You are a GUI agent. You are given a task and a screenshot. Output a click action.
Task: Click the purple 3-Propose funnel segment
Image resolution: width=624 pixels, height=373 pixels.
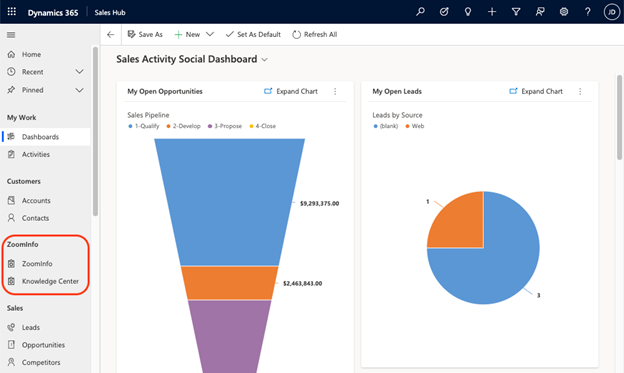point(230,336)
